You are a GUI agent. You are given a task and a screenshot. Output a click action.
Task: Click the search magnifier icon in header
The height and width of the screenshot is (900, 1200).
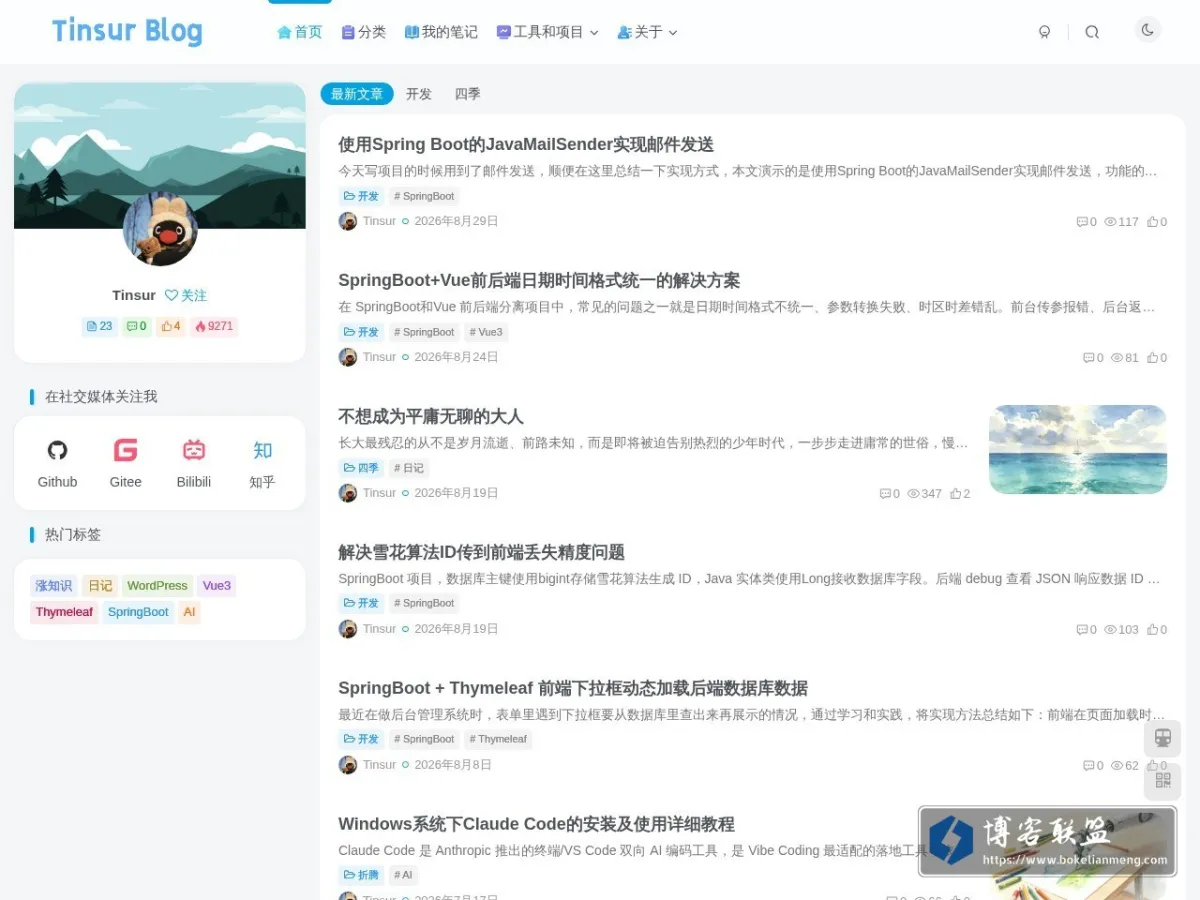pos(1092,32)
